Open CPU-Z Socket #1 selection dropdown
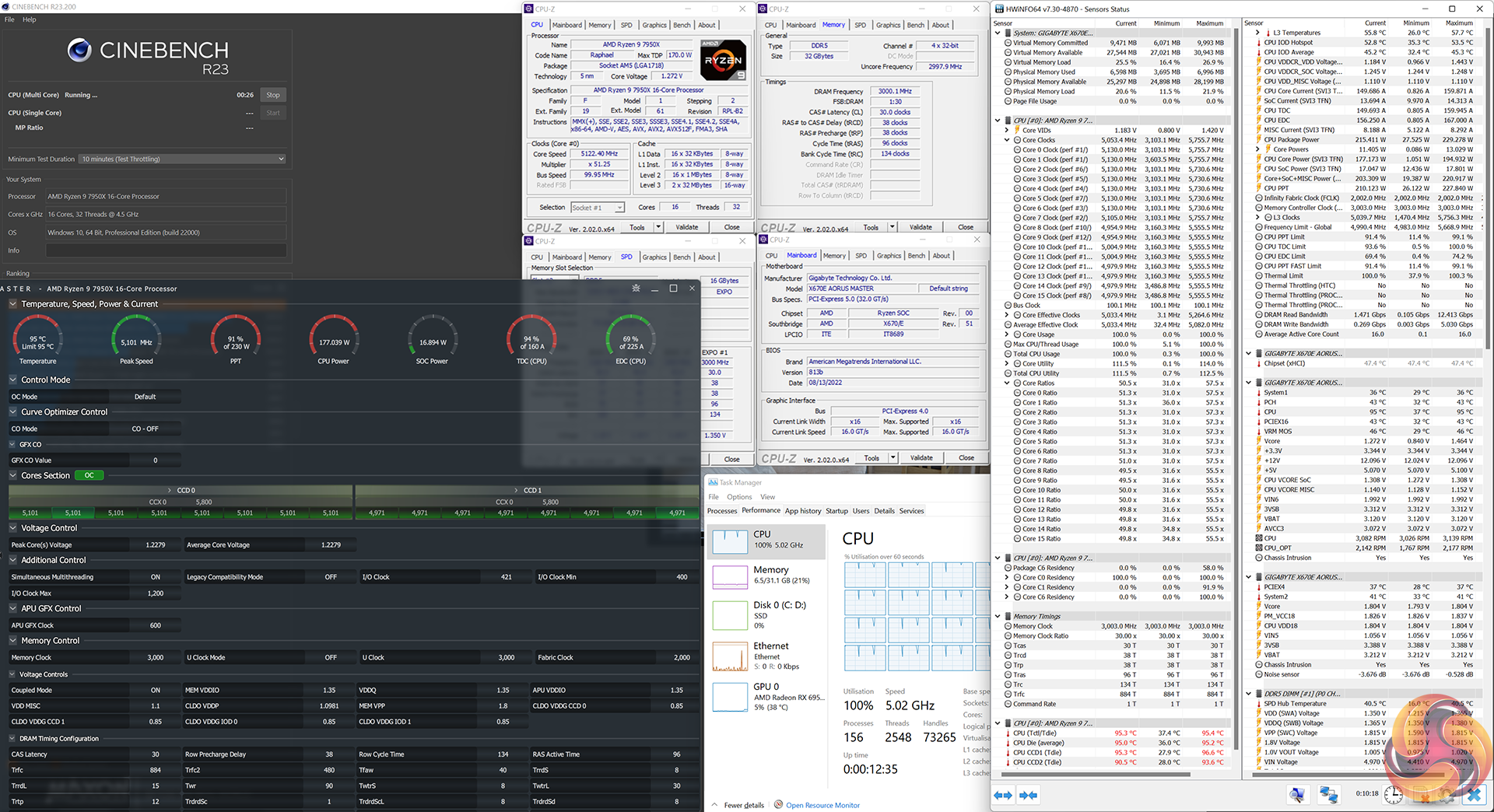The height and width of the screenshot is (812, 1494). click(598, 208)
